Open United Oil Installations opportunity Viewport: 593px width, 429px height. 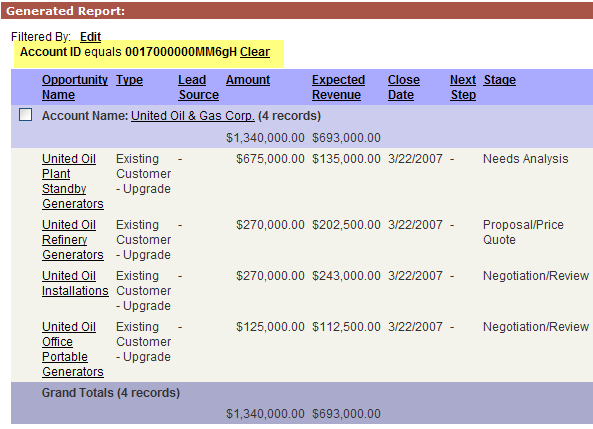pyautogui.click(x=75, y=283)
